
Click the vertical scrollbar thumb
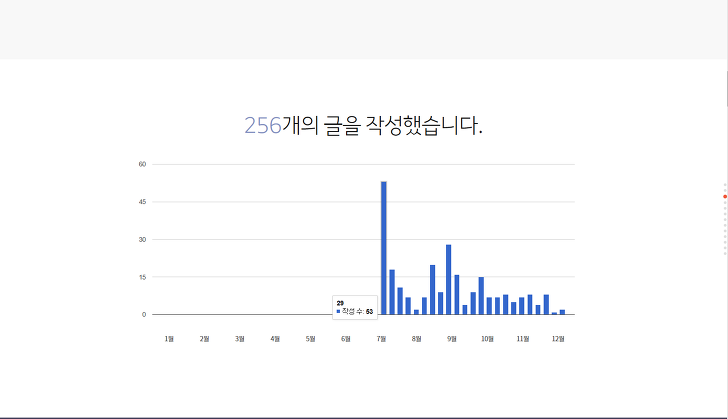pyautogui.click(x=727, y=88)
